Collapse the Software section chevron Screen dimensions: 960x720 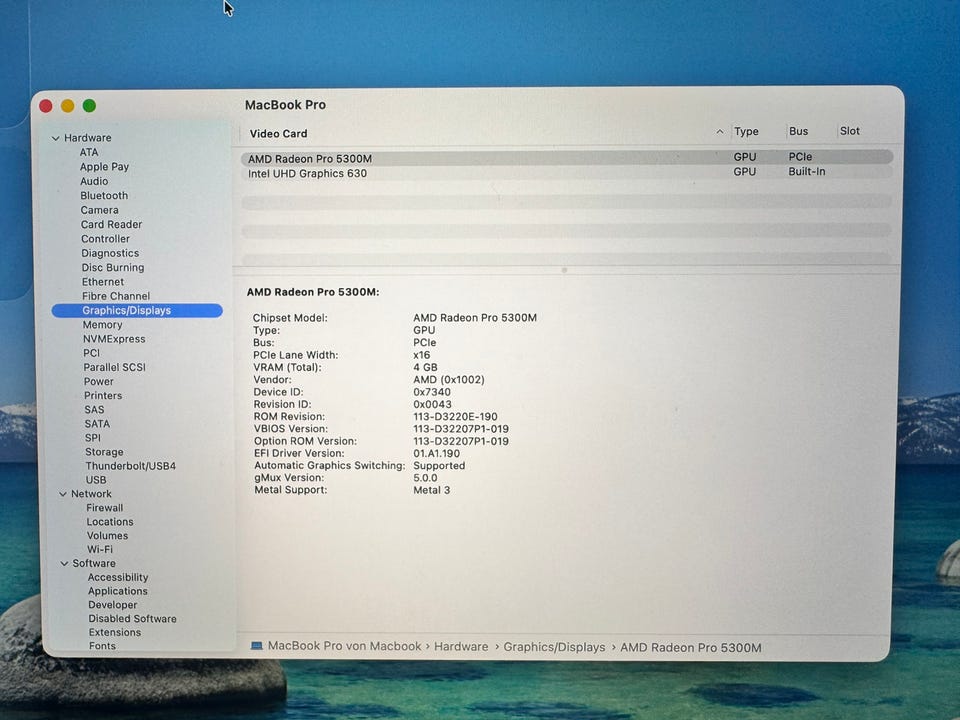[x=64, y=563]
